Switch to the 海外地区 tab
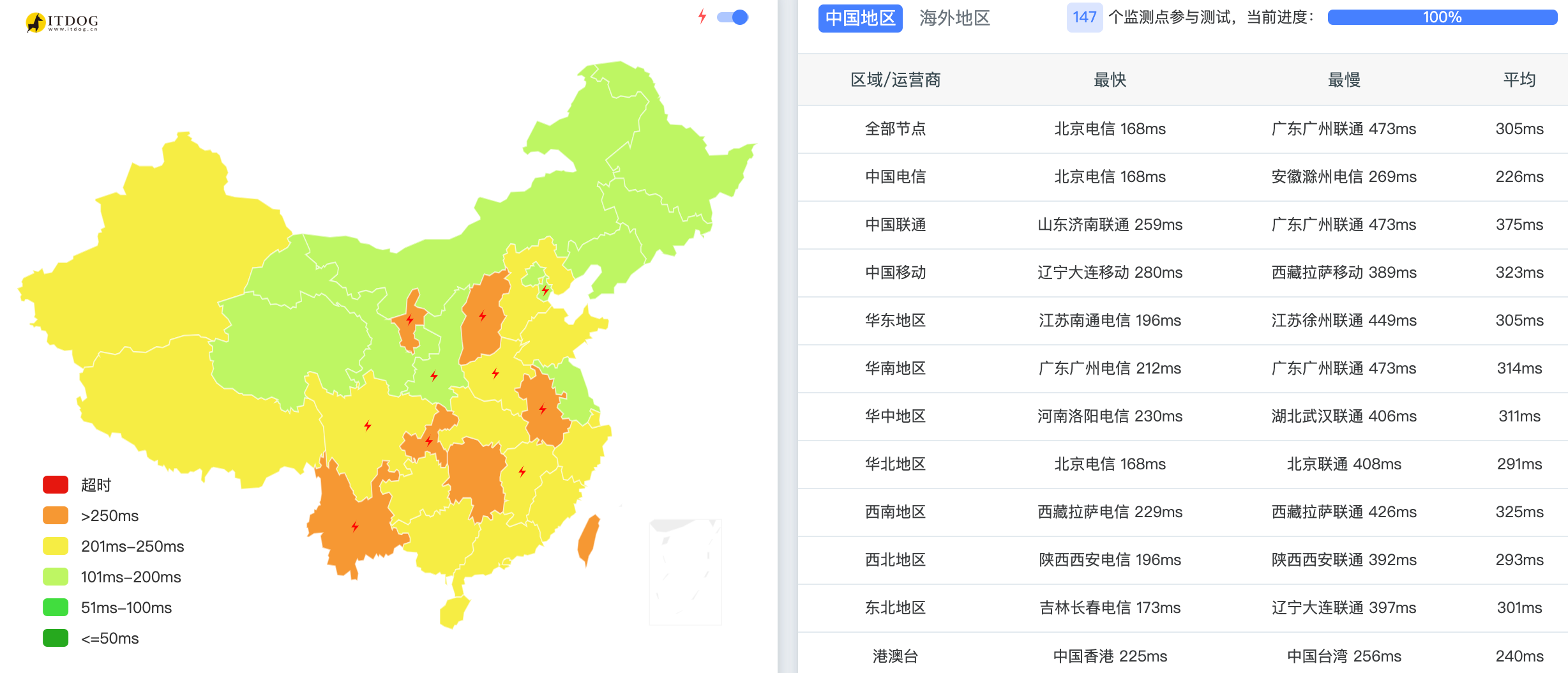1568x673 pixels. click(954, 18)
